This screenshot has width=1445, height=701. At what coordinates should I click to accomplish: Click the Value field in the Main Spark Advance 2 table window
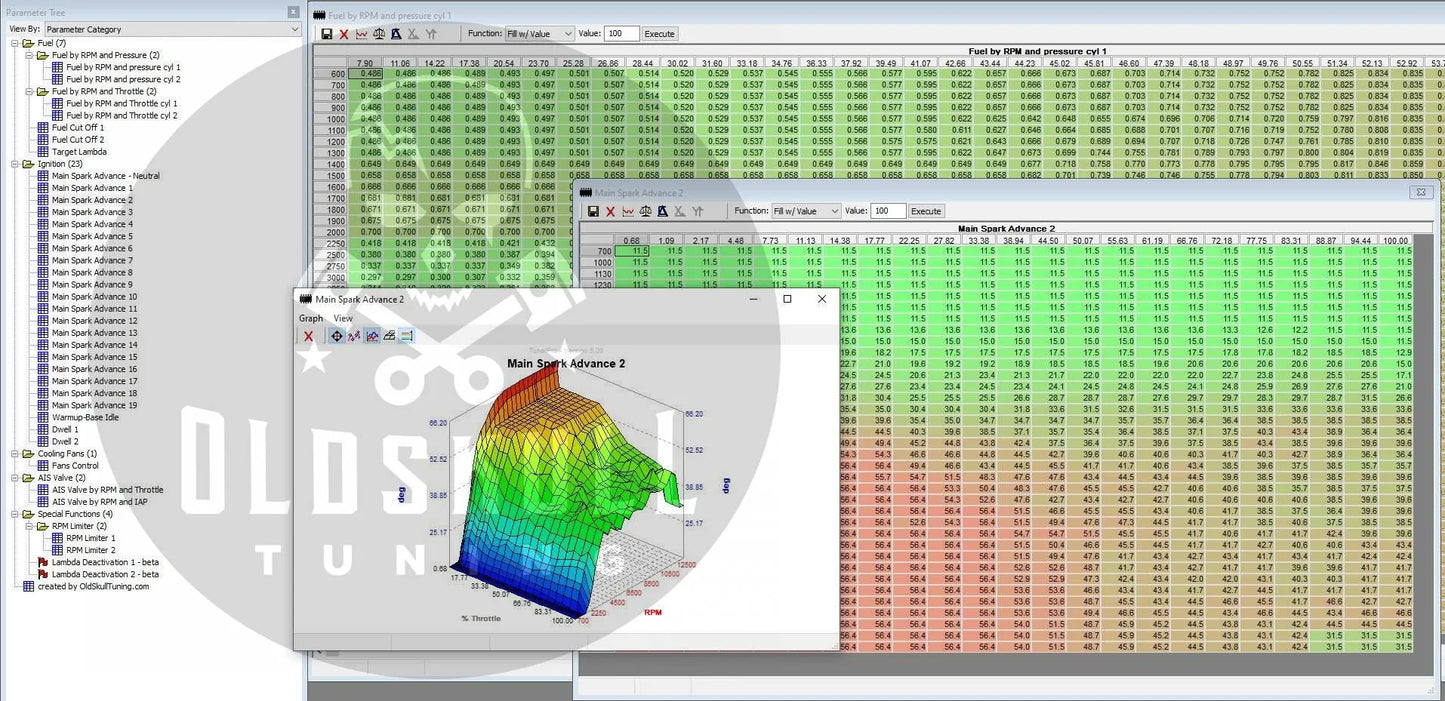[x=888, y=211]
